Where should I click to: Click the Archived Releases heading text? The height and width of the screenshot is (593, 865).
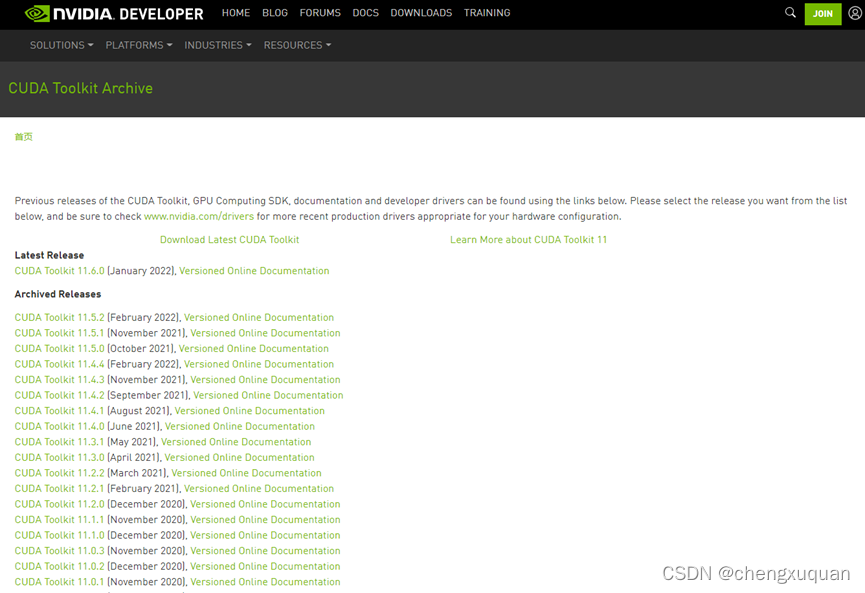pyautogui.click(x=57, y=294)
